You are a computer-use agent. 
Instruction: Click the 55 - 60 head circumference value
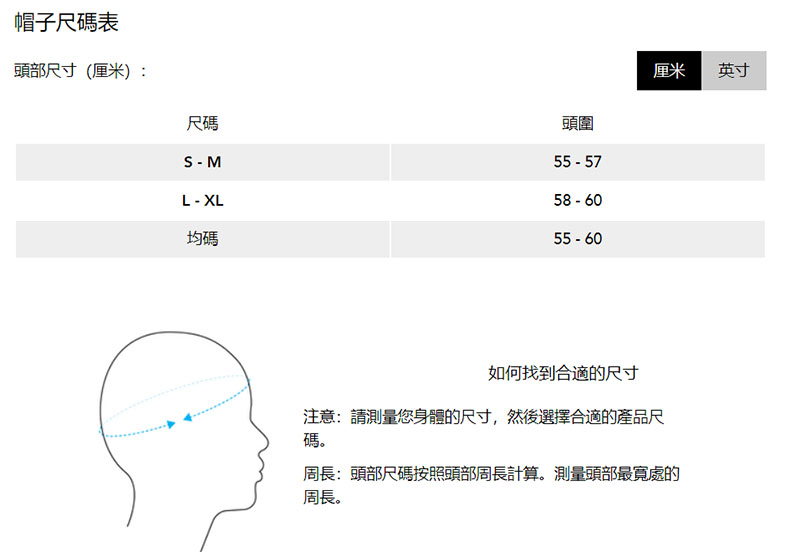[577, 238]
